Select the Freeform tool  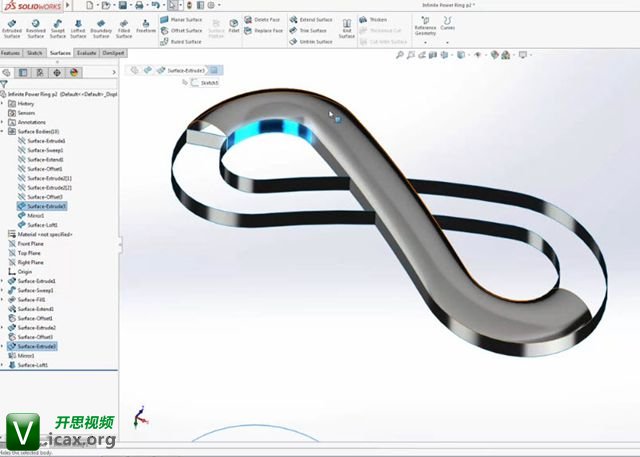tap(146, 26)
